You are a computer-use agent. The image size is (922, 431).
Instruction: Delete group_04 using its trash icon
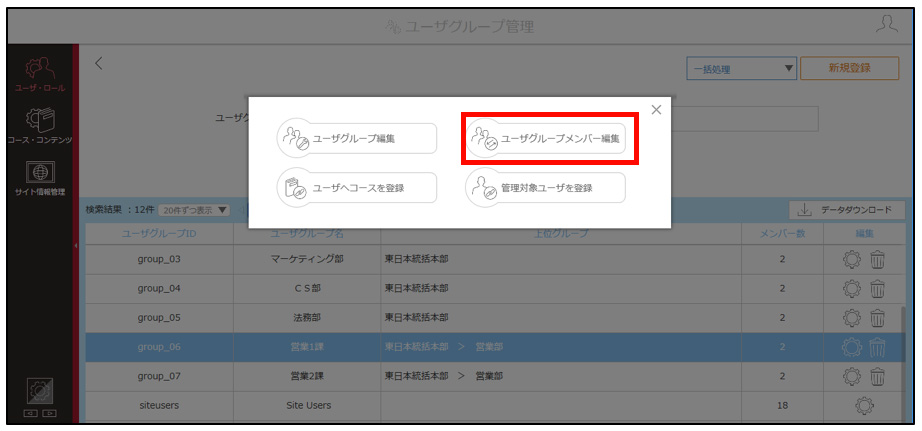click(x=877, y=289)
